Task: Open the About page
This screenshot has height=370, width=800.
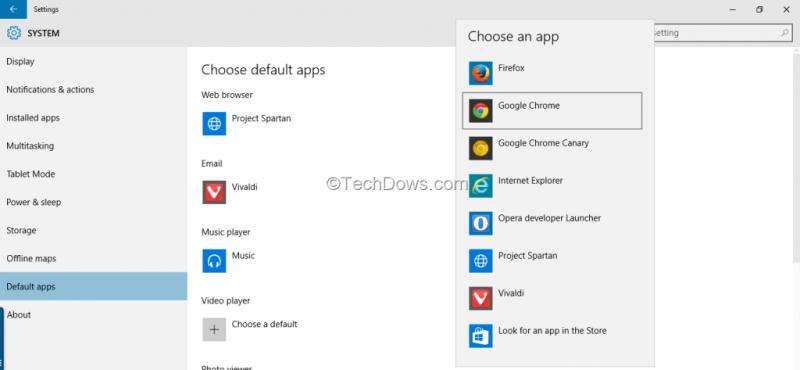Action: click(93, 315)
